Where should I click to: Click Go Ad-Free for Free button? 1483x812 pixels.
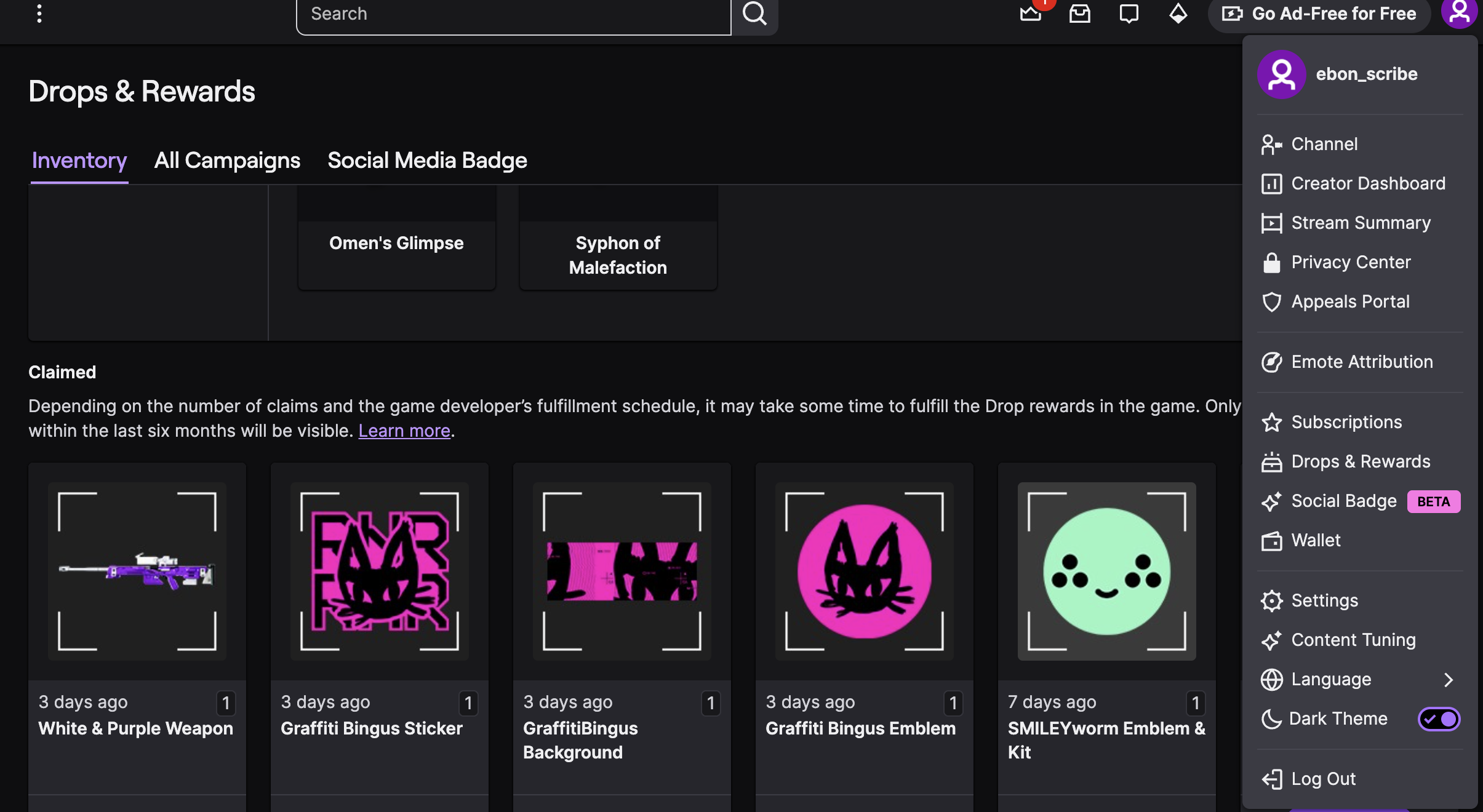tap(1319, 14)
